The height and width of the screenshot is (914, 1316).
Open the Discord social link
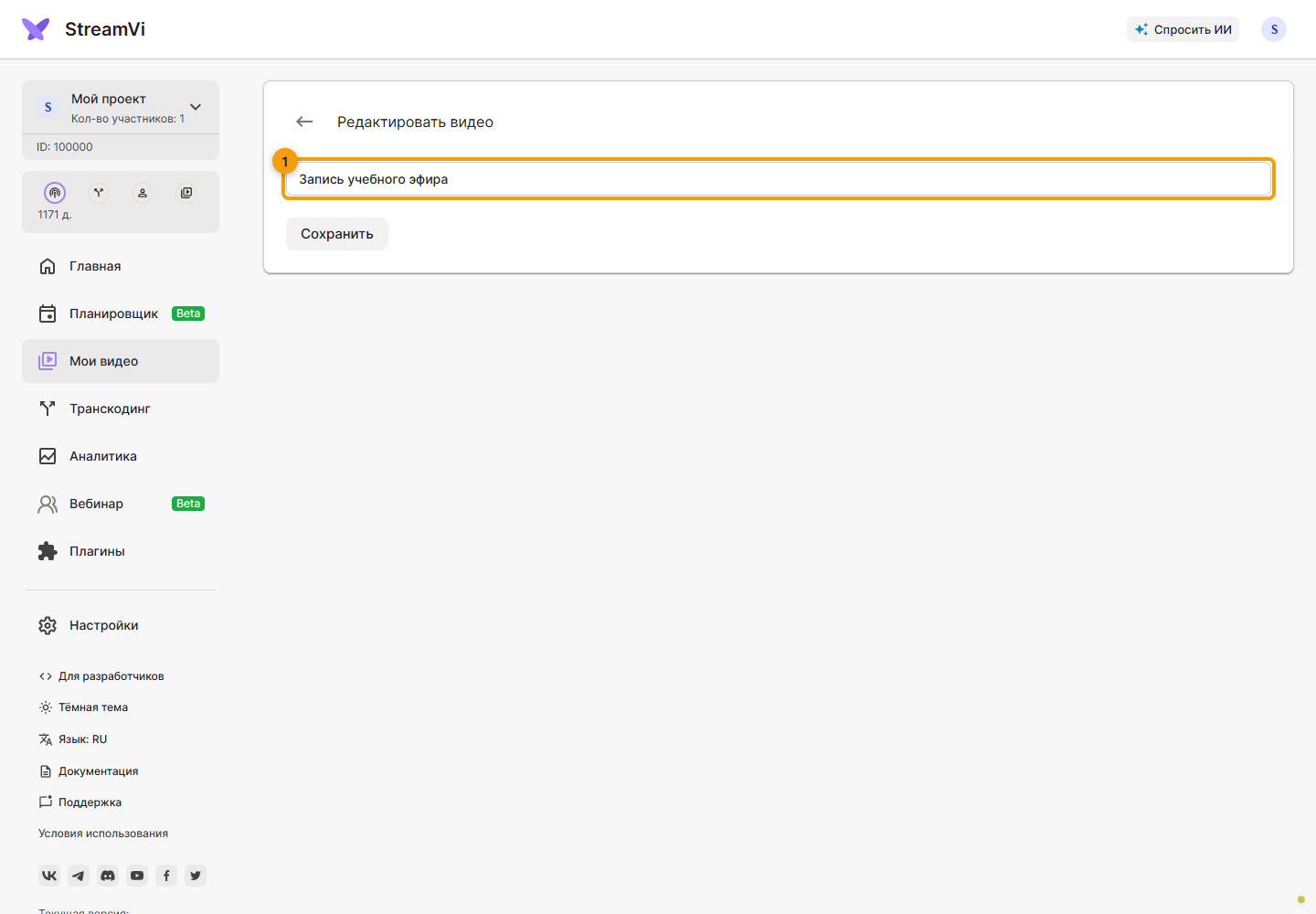point(108,876)
